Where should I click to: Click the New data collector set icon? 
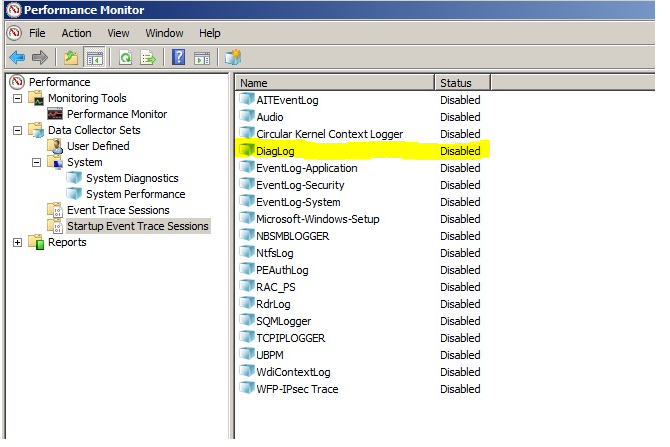pos(233,57)
